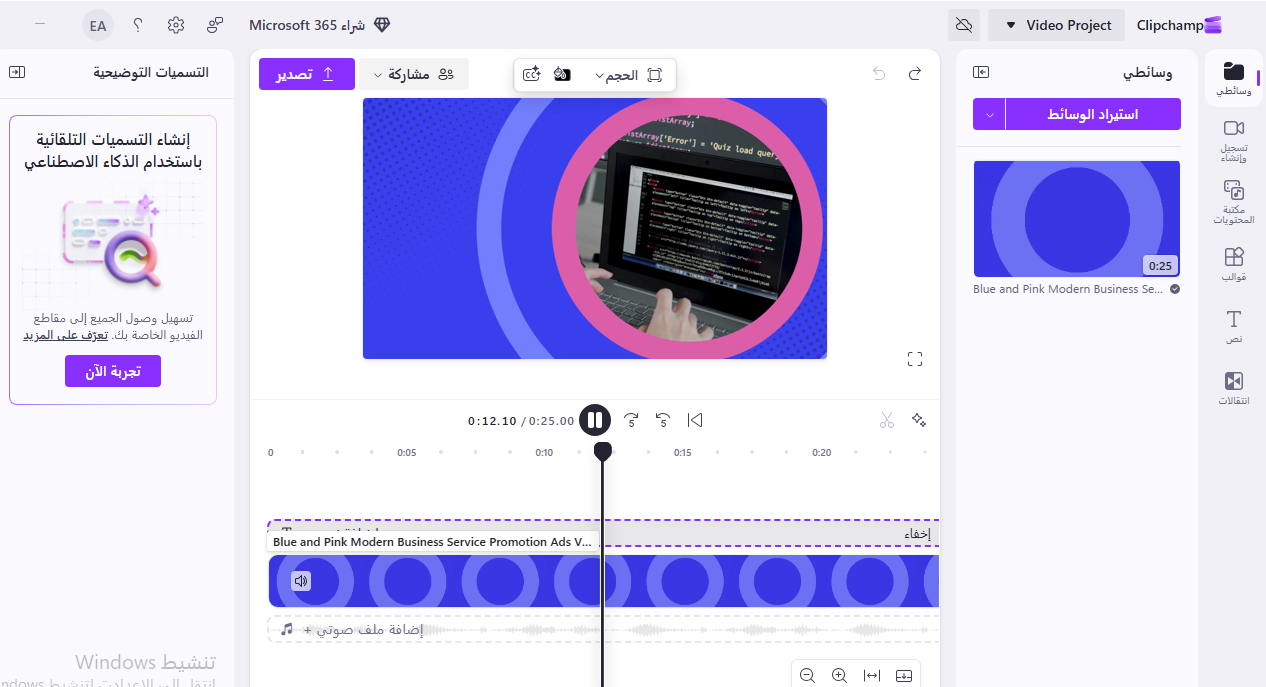Open the Text (نص) panel
1266x687 pixels.
pos(1233,325)
